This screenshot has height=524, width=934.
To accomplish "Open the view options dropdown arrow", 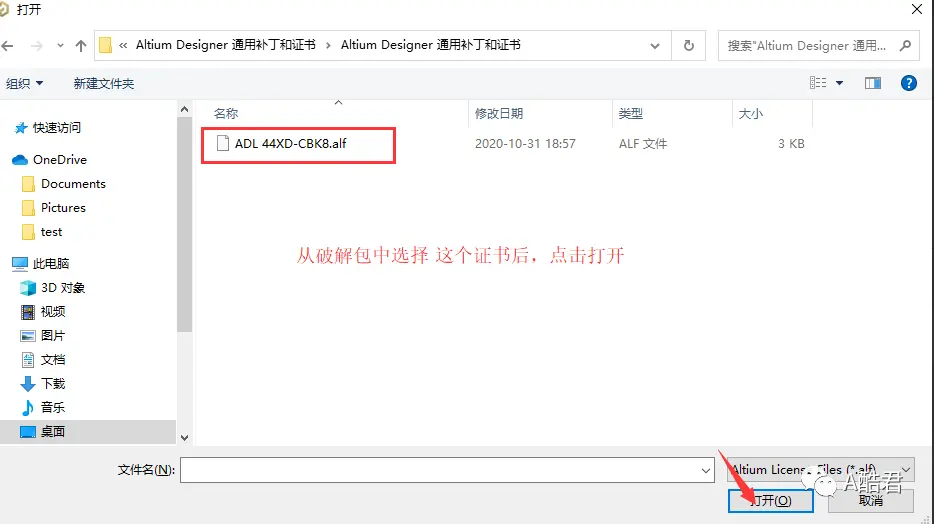I will tap(839, 83).
